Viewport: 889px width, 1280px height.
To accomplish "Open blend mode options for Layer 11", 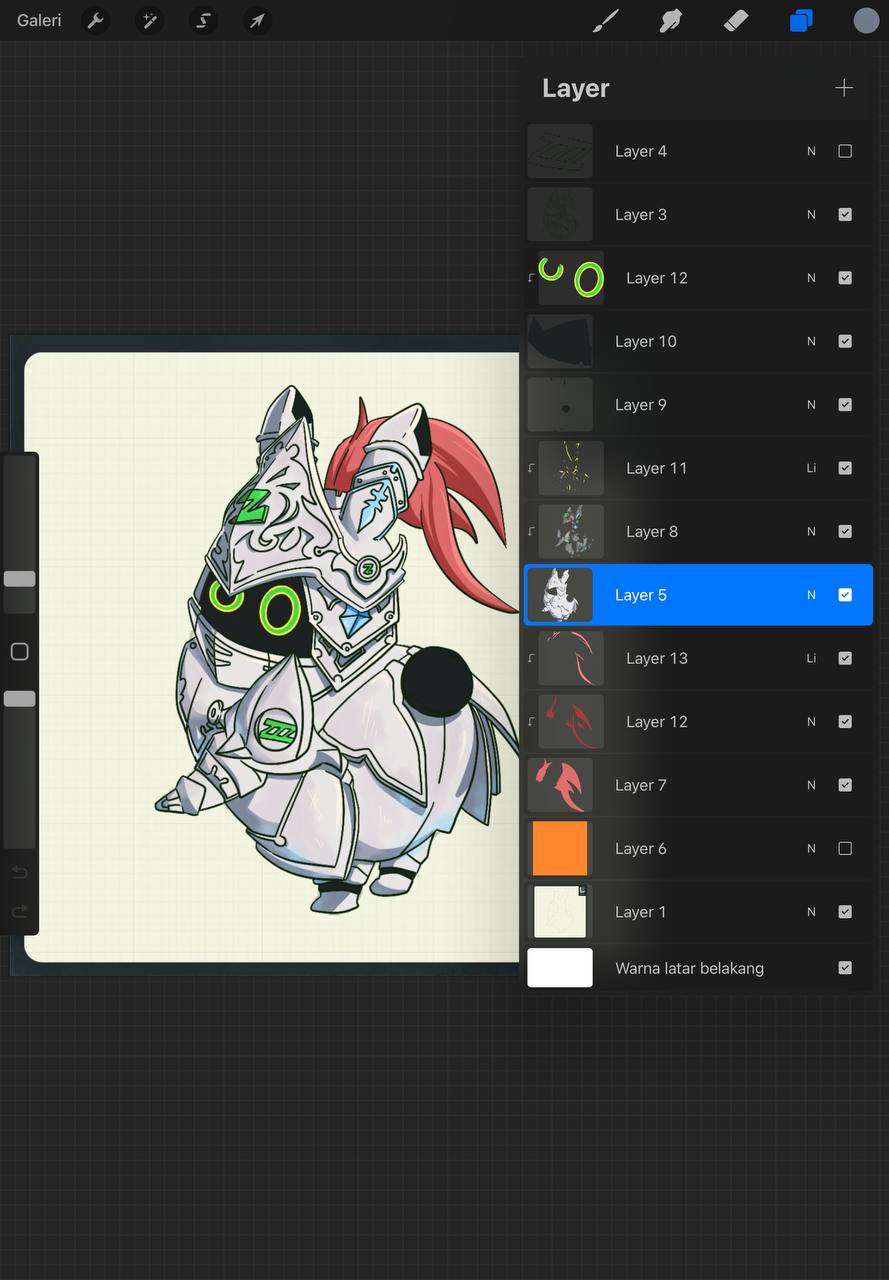I will point(811,468).
